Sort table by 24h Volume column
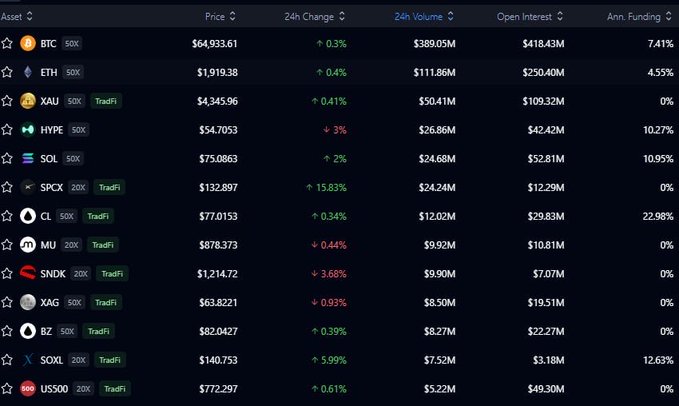Screen dimensions: 679x406 [424, 16]
